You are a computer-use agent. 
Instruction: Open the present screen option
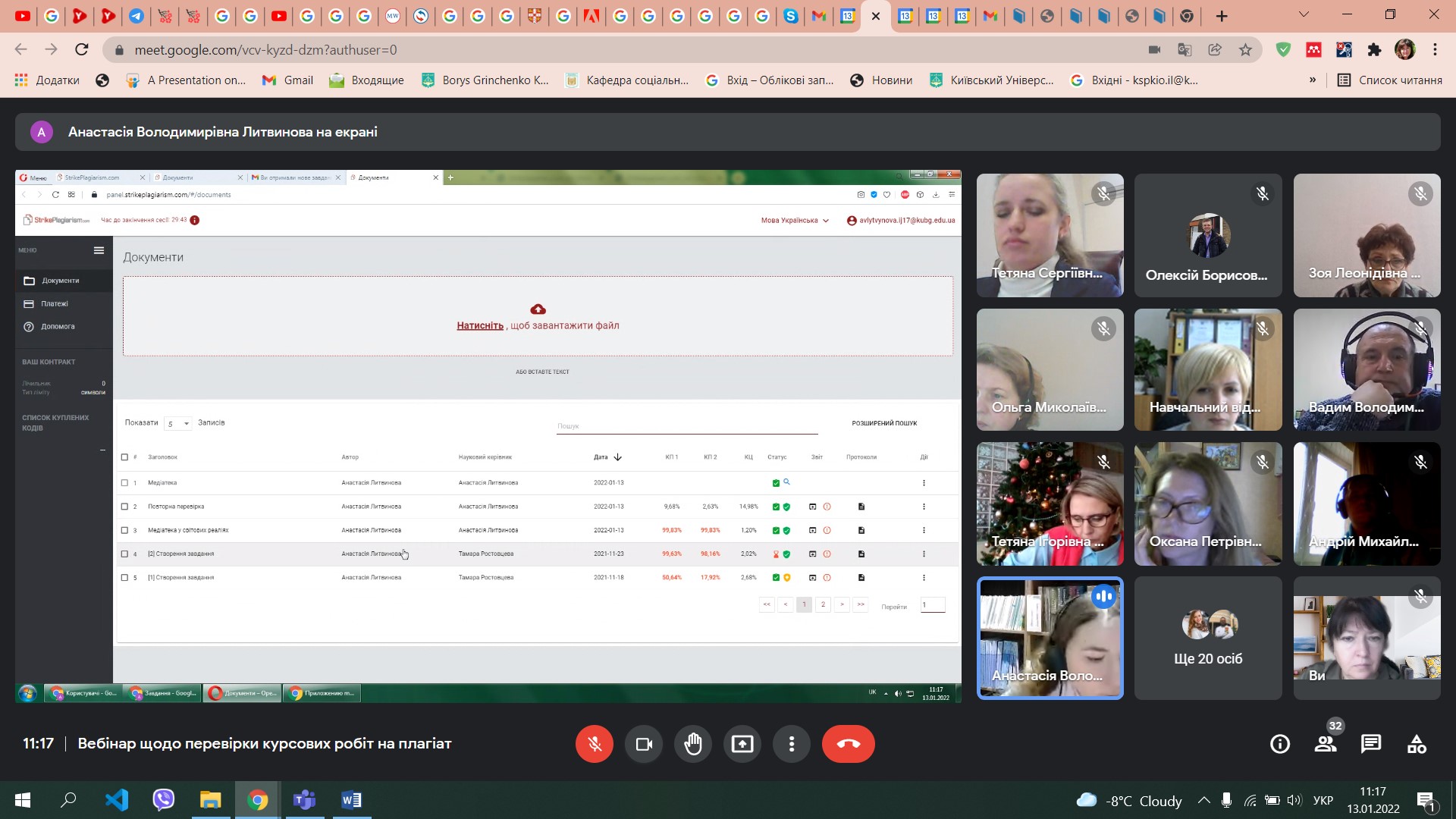(x=742, y=744)
